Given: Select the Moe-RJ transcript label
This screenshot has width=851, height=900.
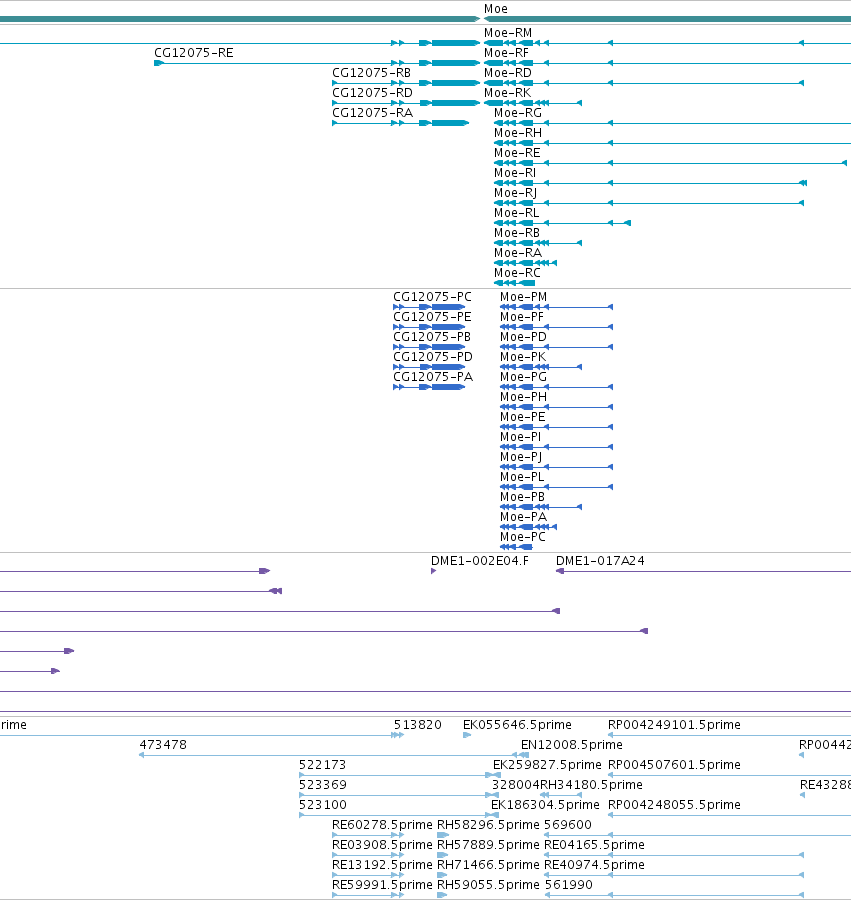Looking at the screenshot, I should 515,193.
